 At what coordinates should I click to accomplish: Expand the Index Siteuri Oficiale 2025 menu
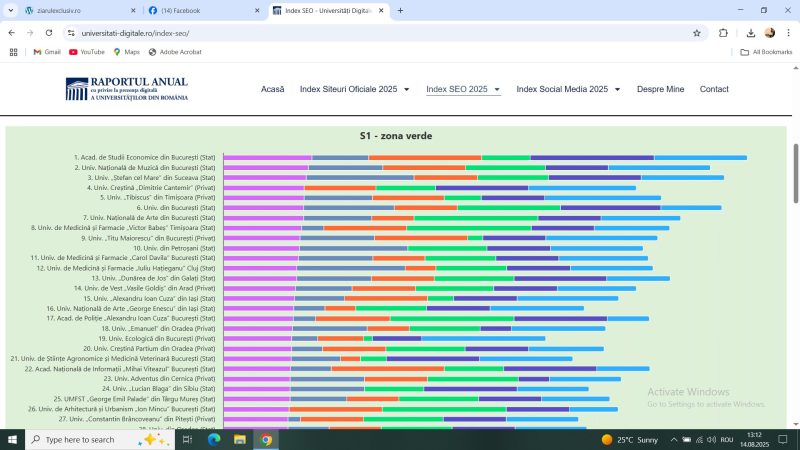354,89
